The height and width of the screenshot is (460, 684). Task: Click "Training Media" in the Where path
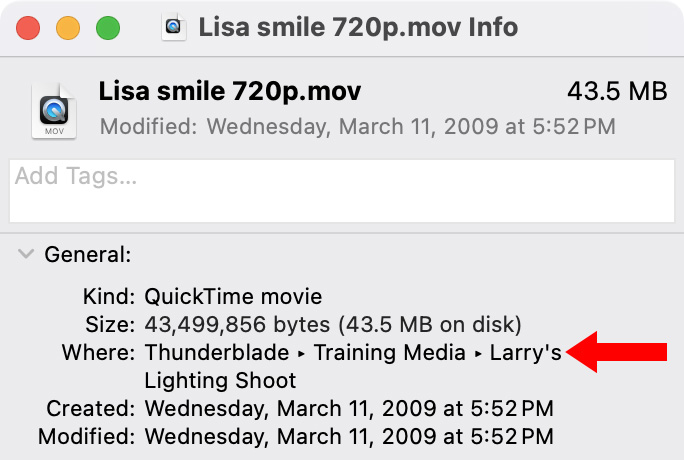(x=390, y=352)
